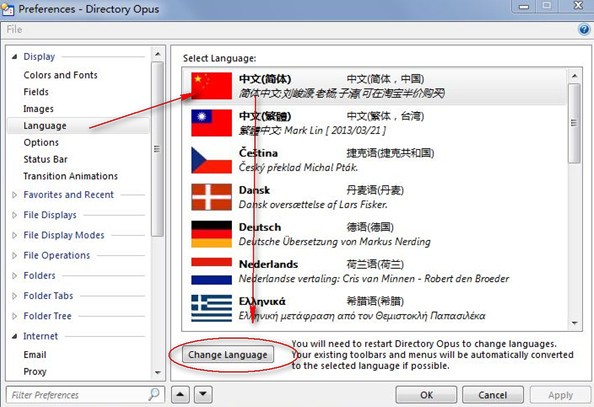Select the Greek flag Ελληνικά icon

tap(211, 308)
